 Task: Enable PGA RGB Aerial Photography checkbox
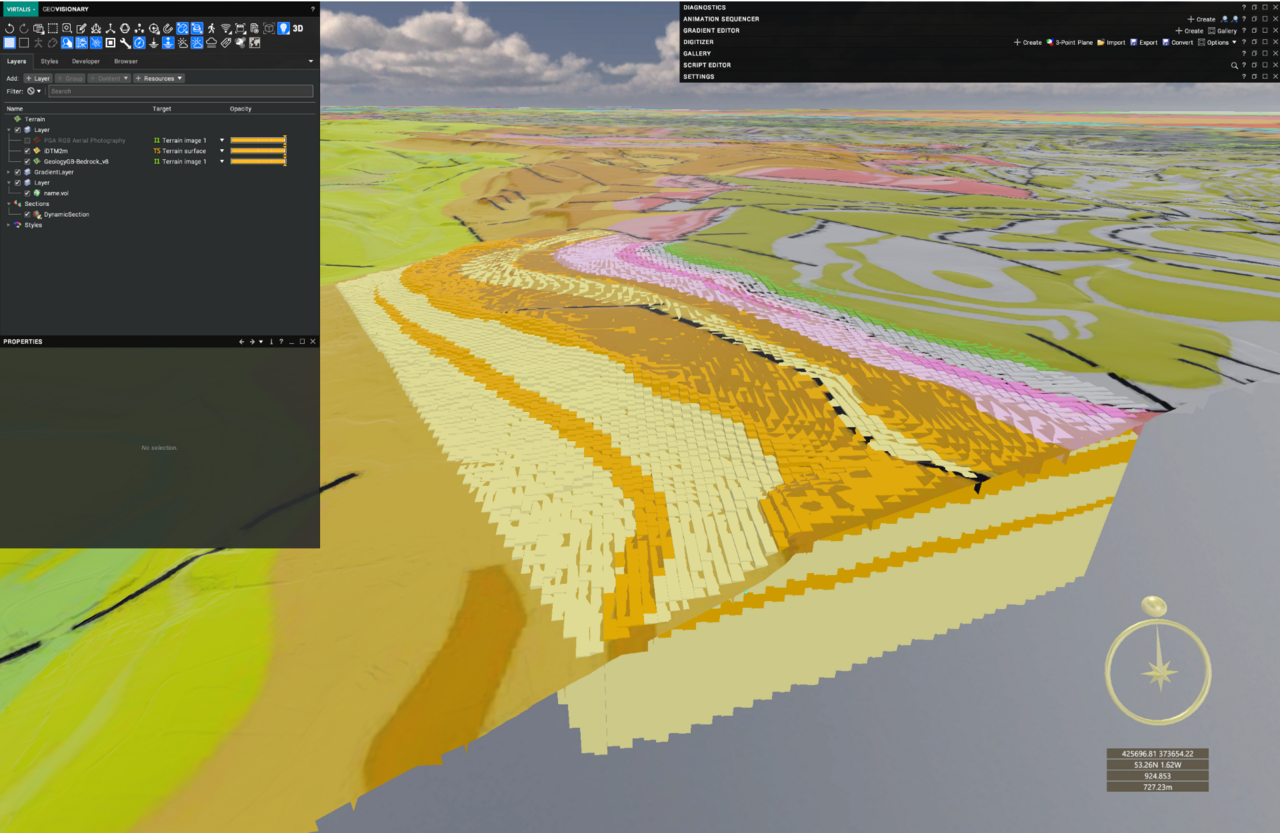point(27,141)
